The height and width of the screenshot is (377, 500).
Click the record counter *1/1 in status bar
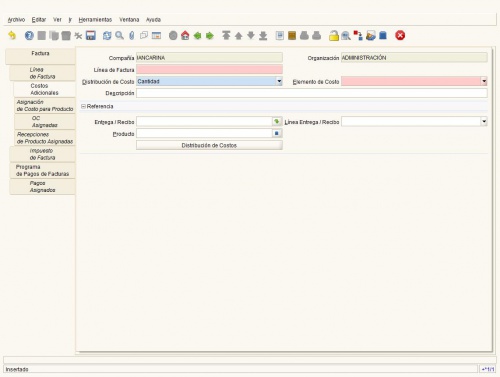[488, 369]
